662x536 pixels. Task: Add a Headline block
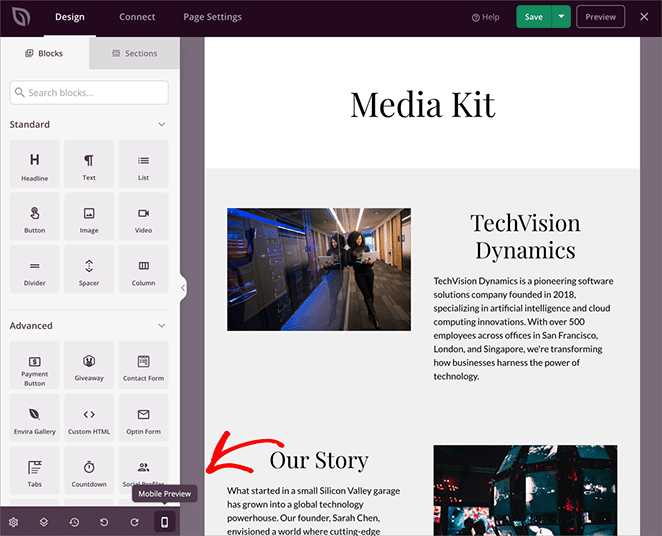pos(35,165)
